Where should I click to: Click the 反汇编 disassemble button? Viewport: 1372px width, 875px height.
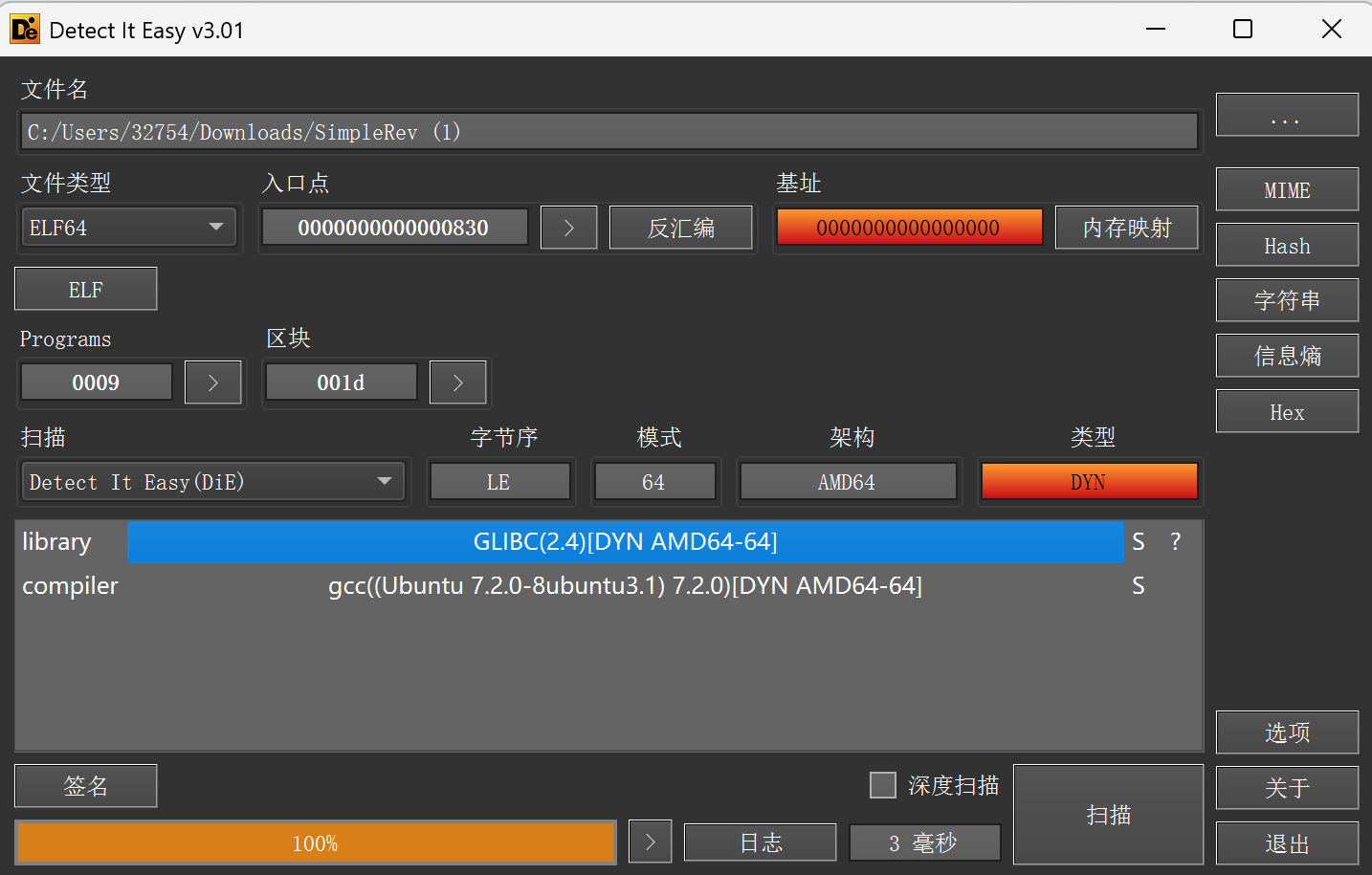click(680, 228)
